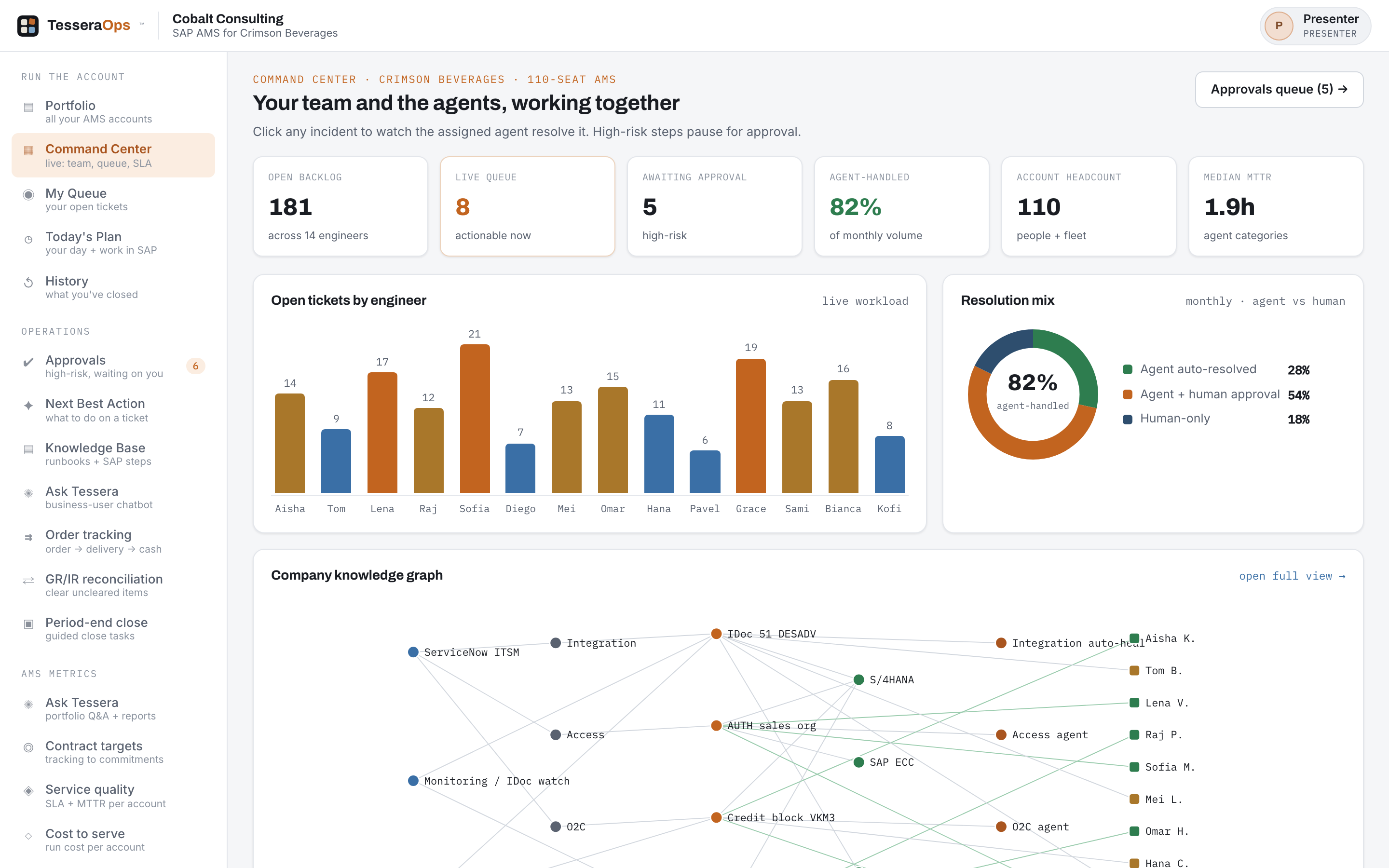
Task: Click Pavel's bar showing 6 tickets
Action: (705, 471)
